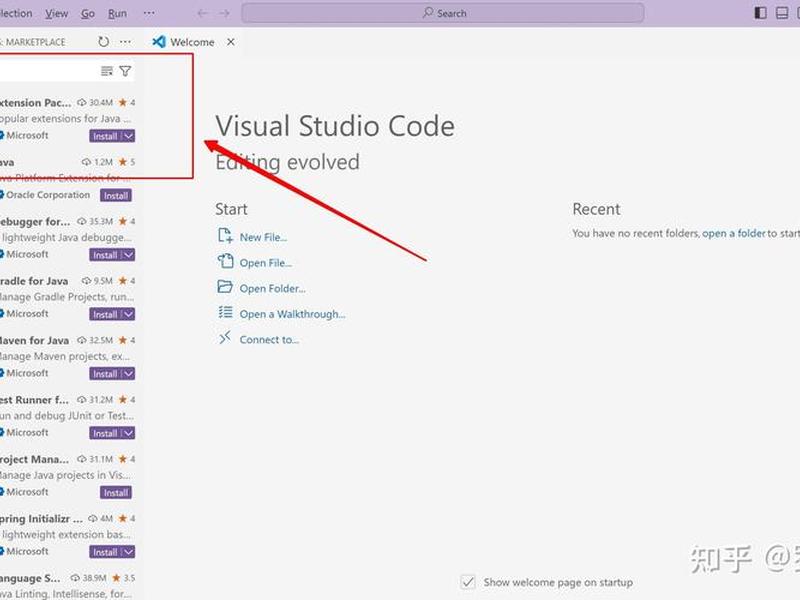The width and height of the screenshot is (800, 600).
Task: Click the VS Code logo on Welcome tab
Action: pos(159,42)
